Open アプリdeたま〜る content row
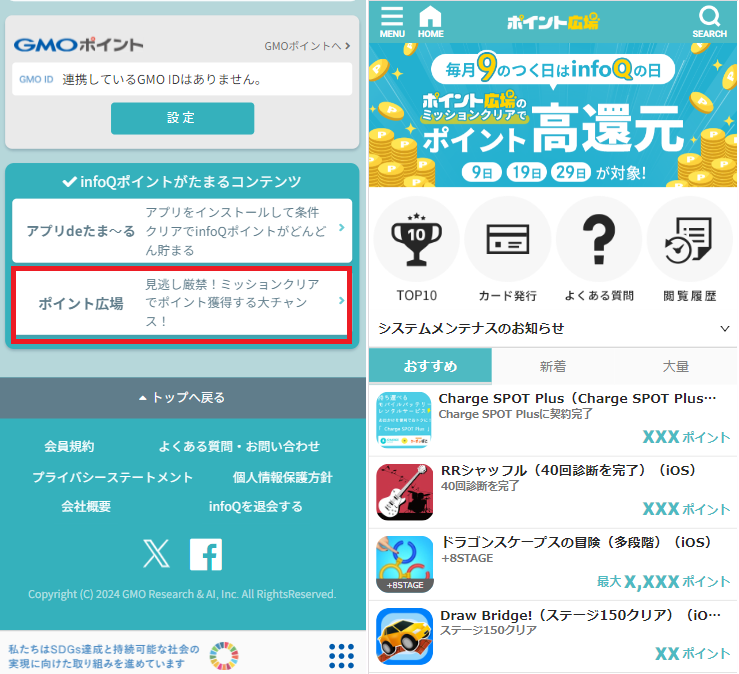Screen dimensions: 739x674 point(182,230)
